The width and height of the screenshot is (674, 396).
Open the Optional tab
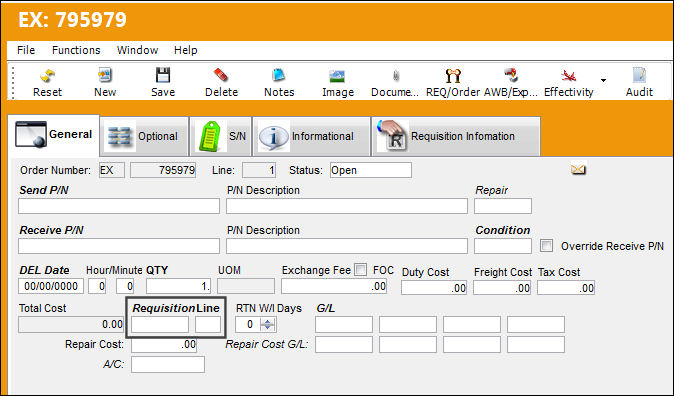click(144, 136)
